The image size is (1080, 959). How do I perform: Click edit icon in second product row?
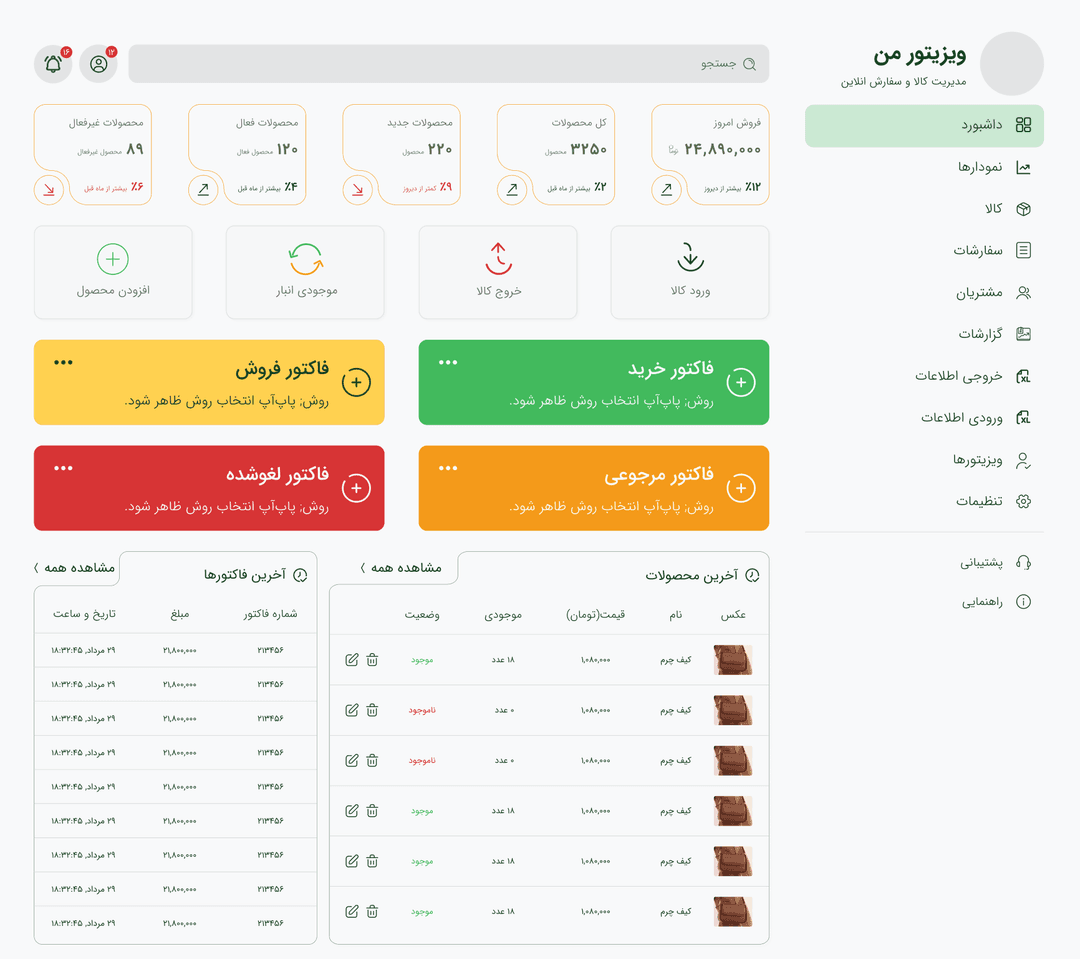click(351, 710)
